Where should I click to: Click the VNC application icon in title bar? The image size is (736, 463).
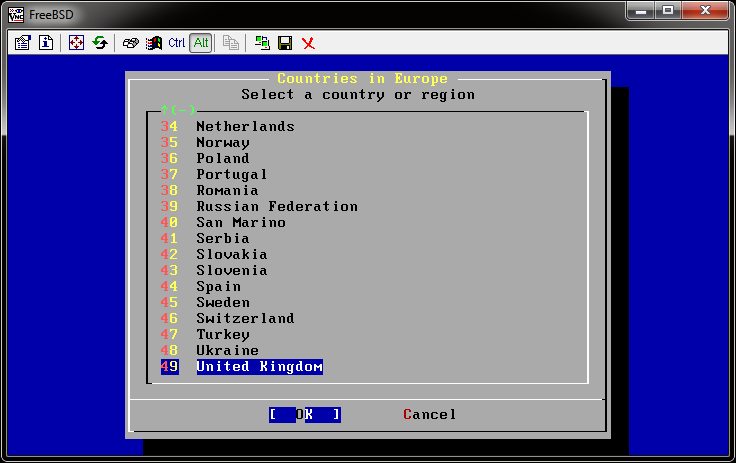16,15
